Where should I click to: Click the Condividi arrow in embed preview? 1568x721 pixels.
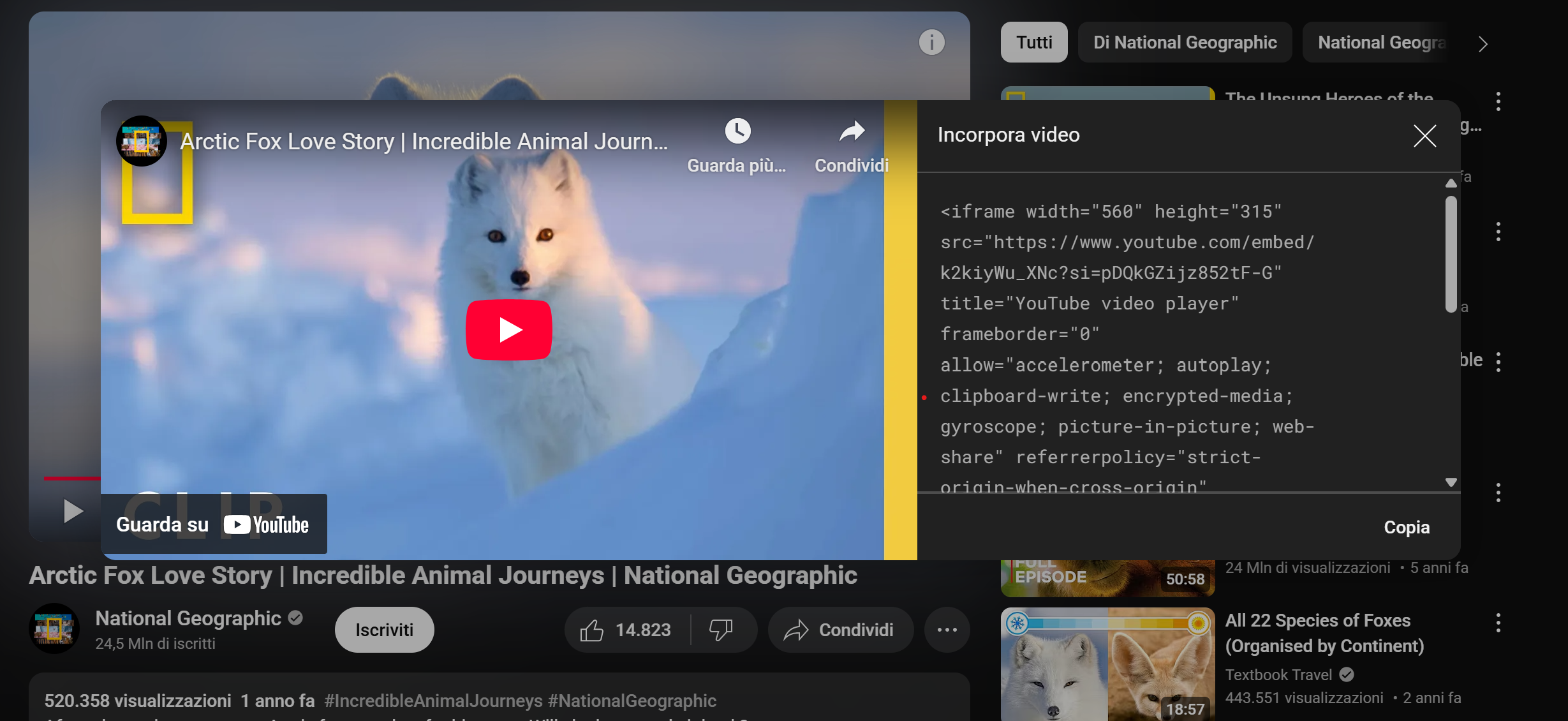(852, 131)
